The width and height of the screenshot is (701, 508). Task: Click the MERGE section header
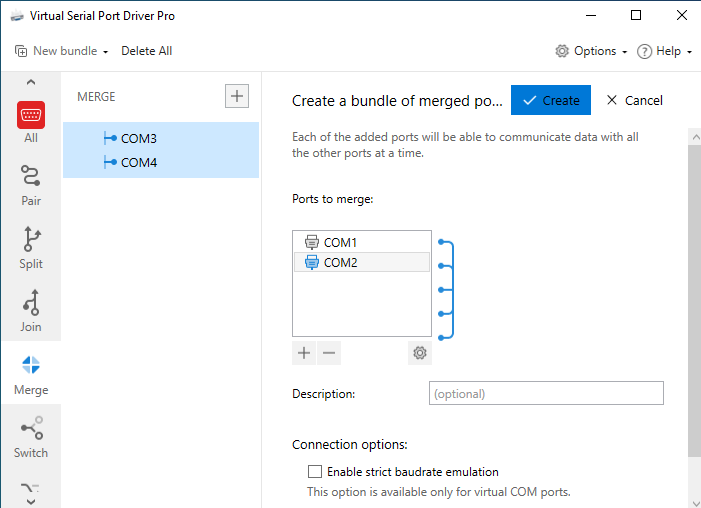[x=96, y=97]
